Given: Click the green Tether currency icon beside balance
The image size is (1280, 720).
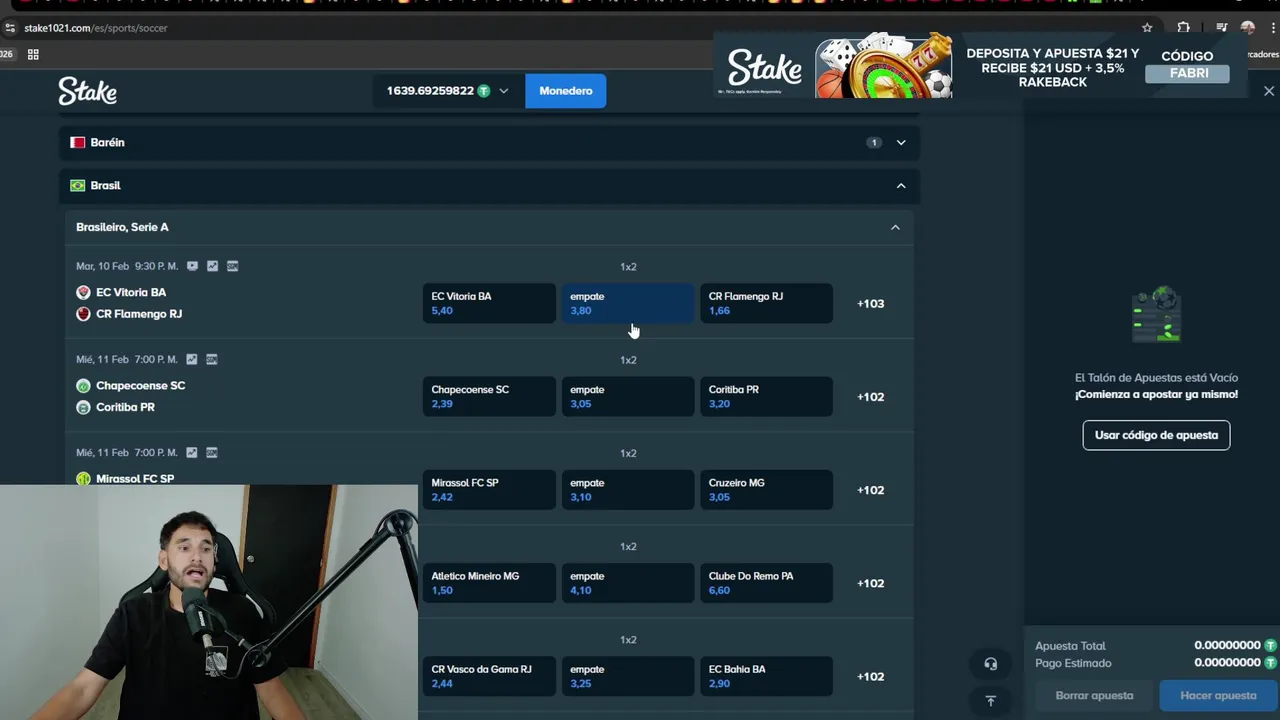Looking at the screenshot, I should [484, 91].
